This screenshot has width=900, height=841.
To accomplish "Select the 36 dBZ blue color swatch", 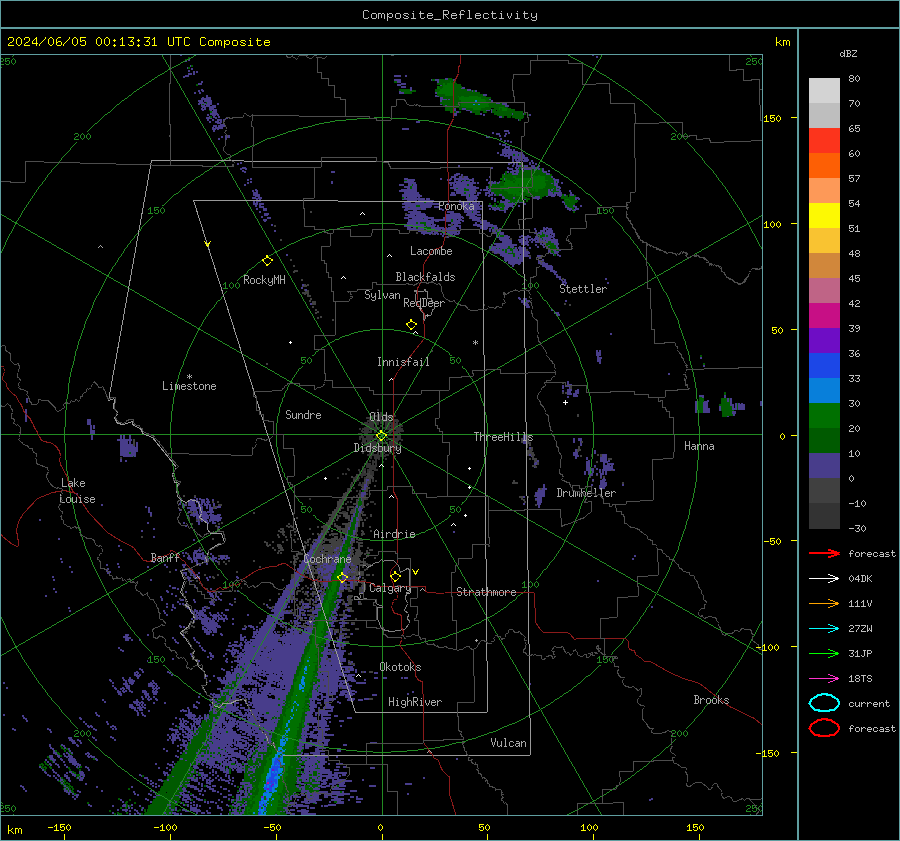I will [x=824, y=365].
